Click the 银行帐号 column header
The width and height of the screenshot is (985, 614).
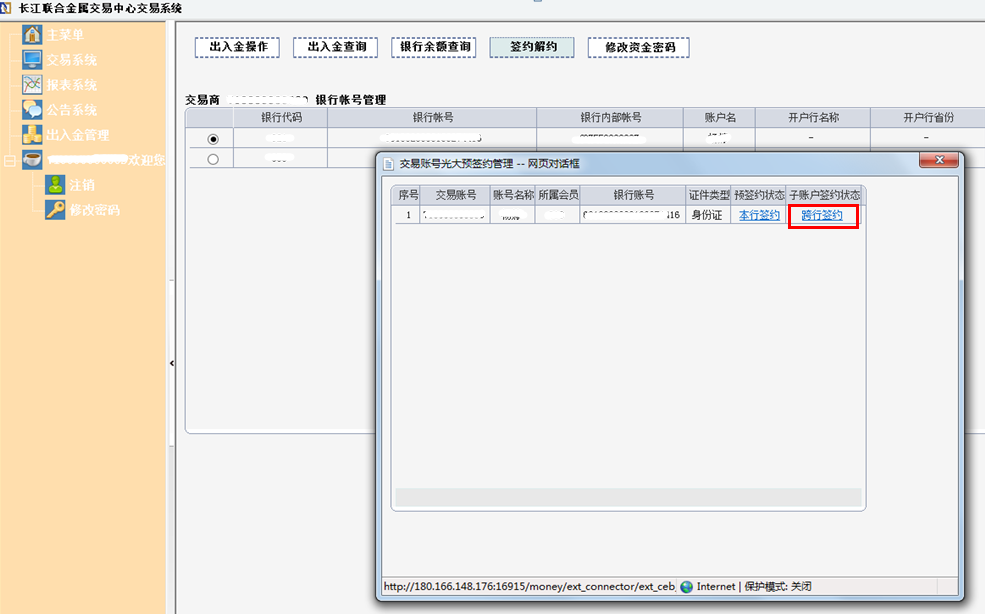click(x=433, y=117)
